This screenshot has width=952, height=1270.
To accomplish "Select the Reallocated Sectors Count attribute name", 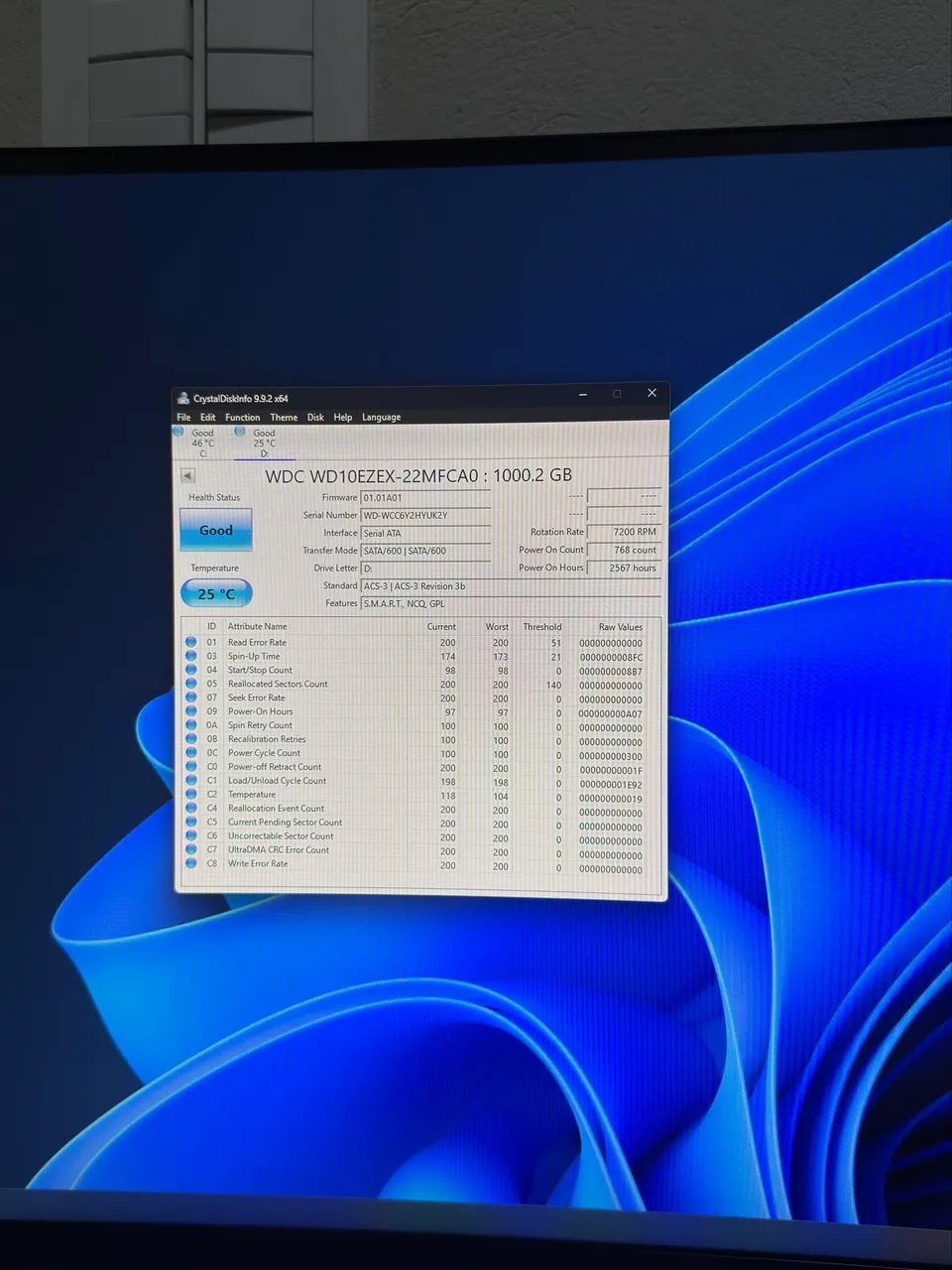I will click(278, 684).
